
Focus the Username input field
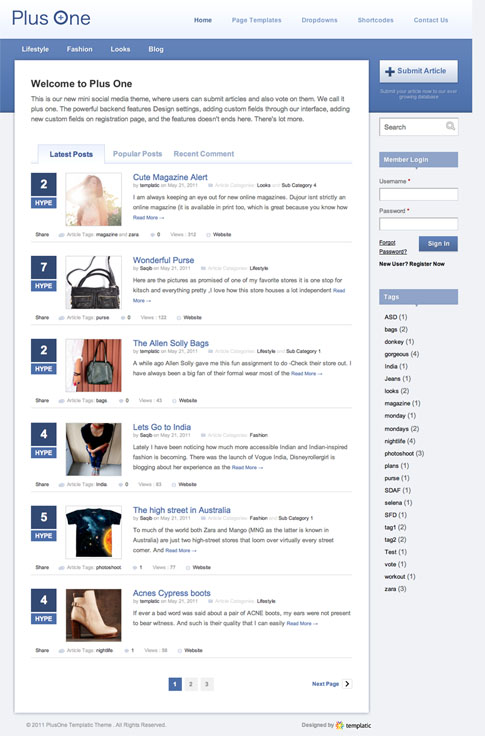click(418, 194)
